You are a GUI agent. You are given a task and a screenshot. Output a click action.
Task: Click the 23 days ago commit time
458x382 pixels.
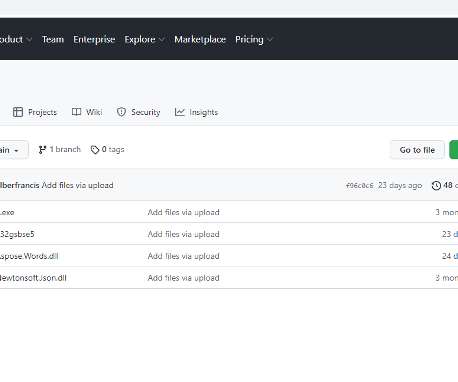pos(400,185)
